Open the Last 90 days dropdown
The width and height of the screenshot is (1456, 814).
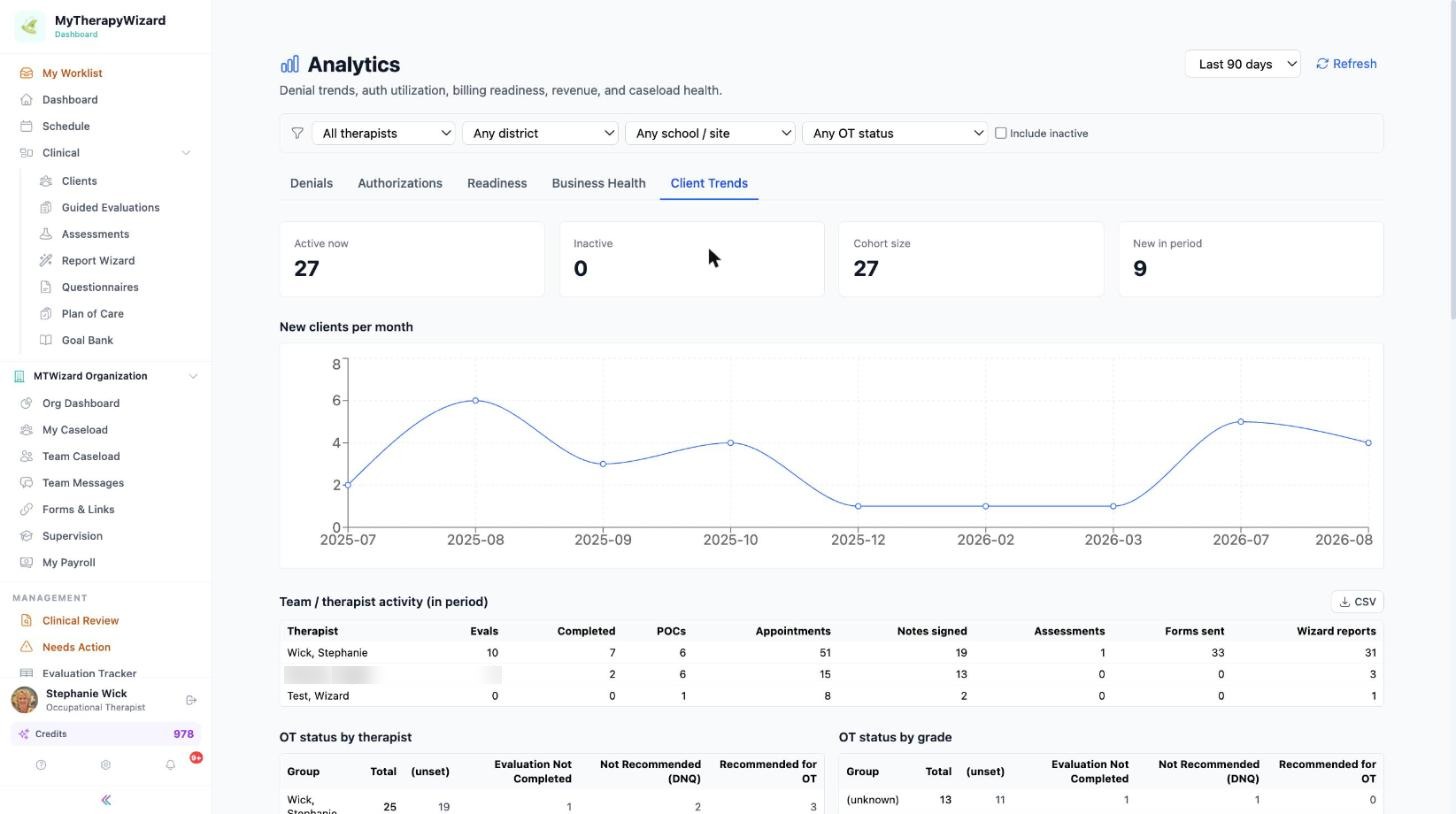pos(1242,64)
